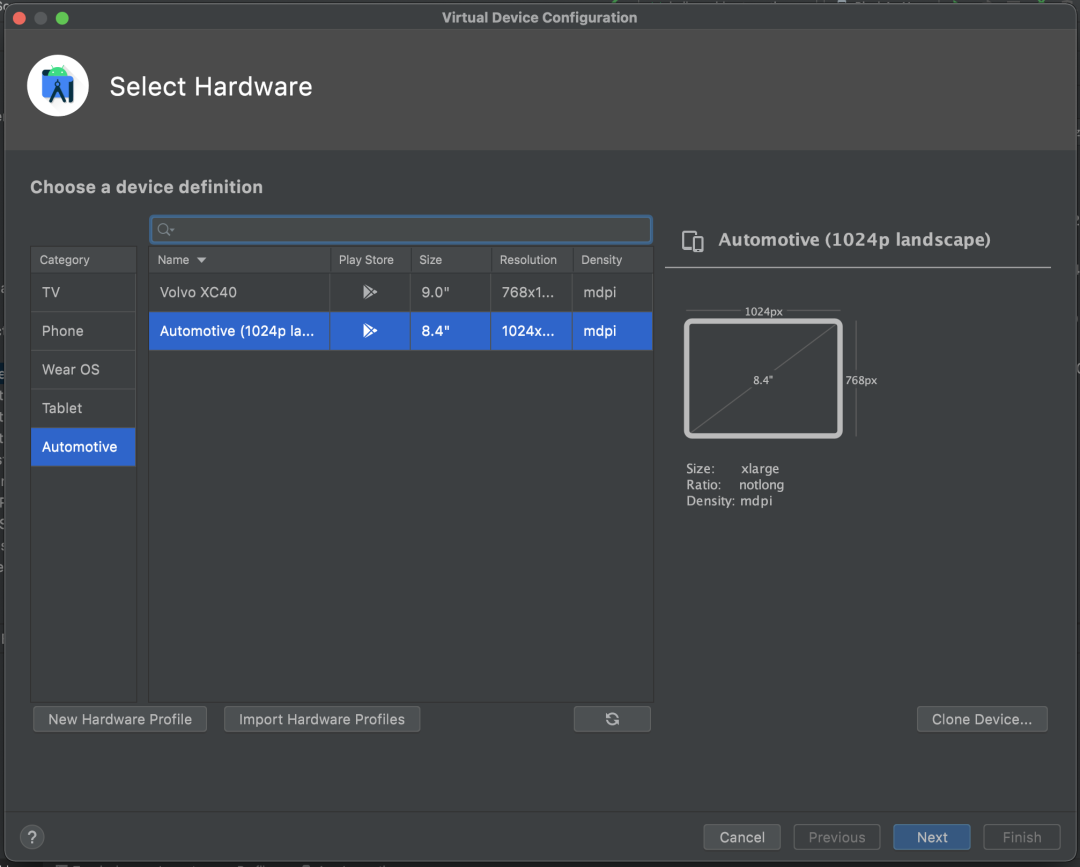Click the notlong ratio value text

click(x=761, y=485)
